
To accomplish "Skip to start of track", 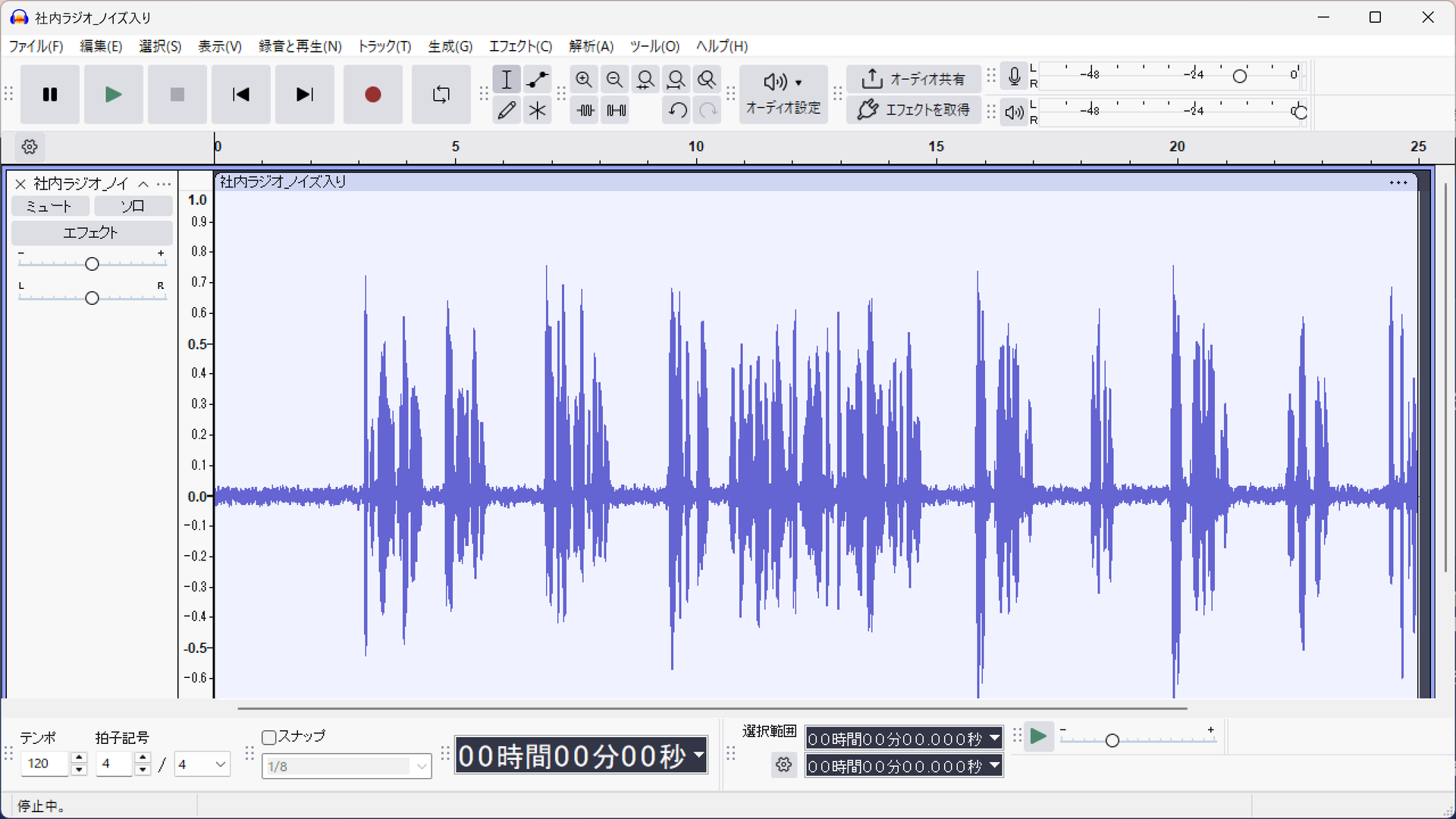I will pyautogui.click(x=241, y=95).
